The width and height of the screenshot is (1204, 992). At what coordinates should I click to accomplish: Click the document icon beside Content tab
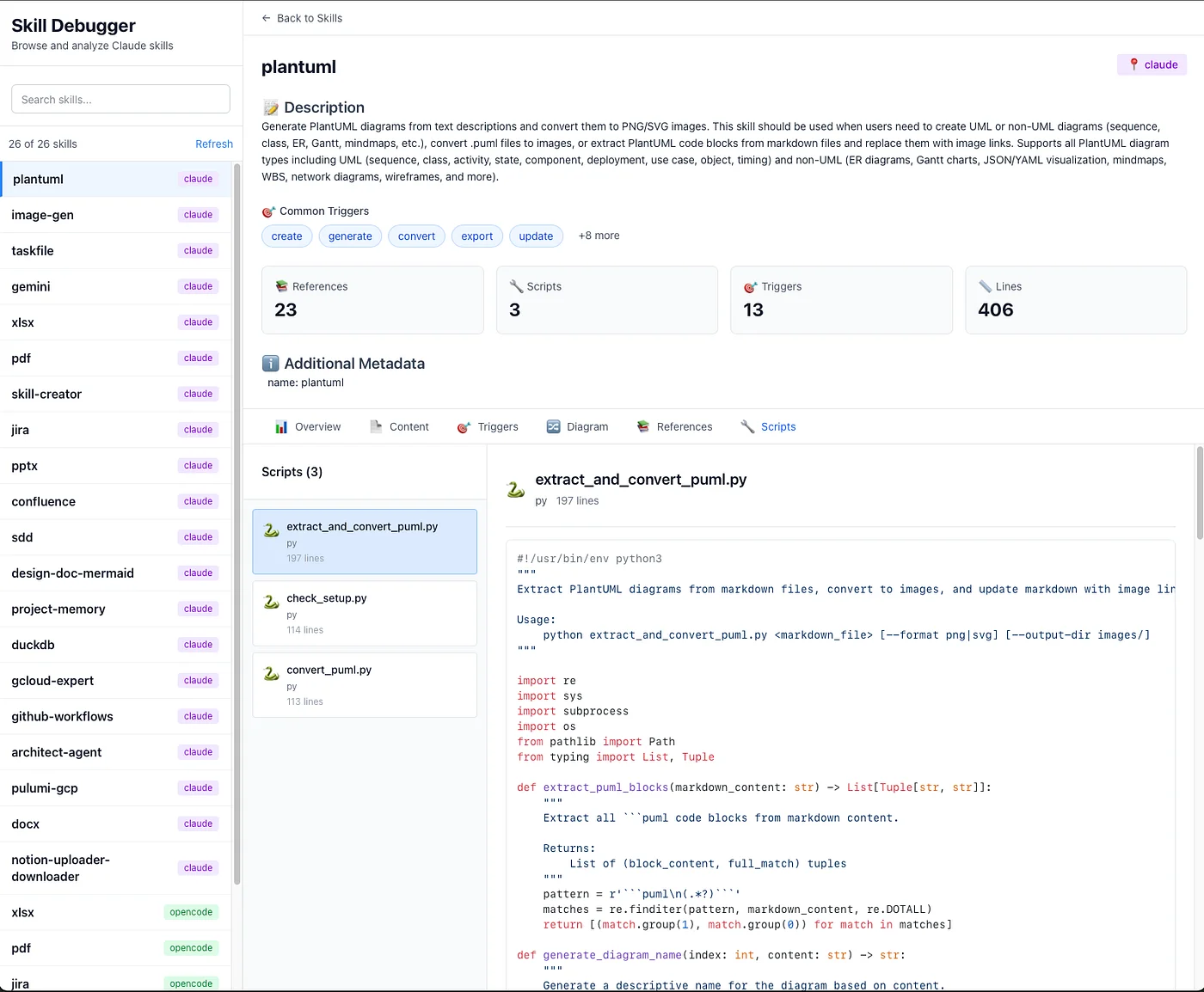click(x=374, y=426)
